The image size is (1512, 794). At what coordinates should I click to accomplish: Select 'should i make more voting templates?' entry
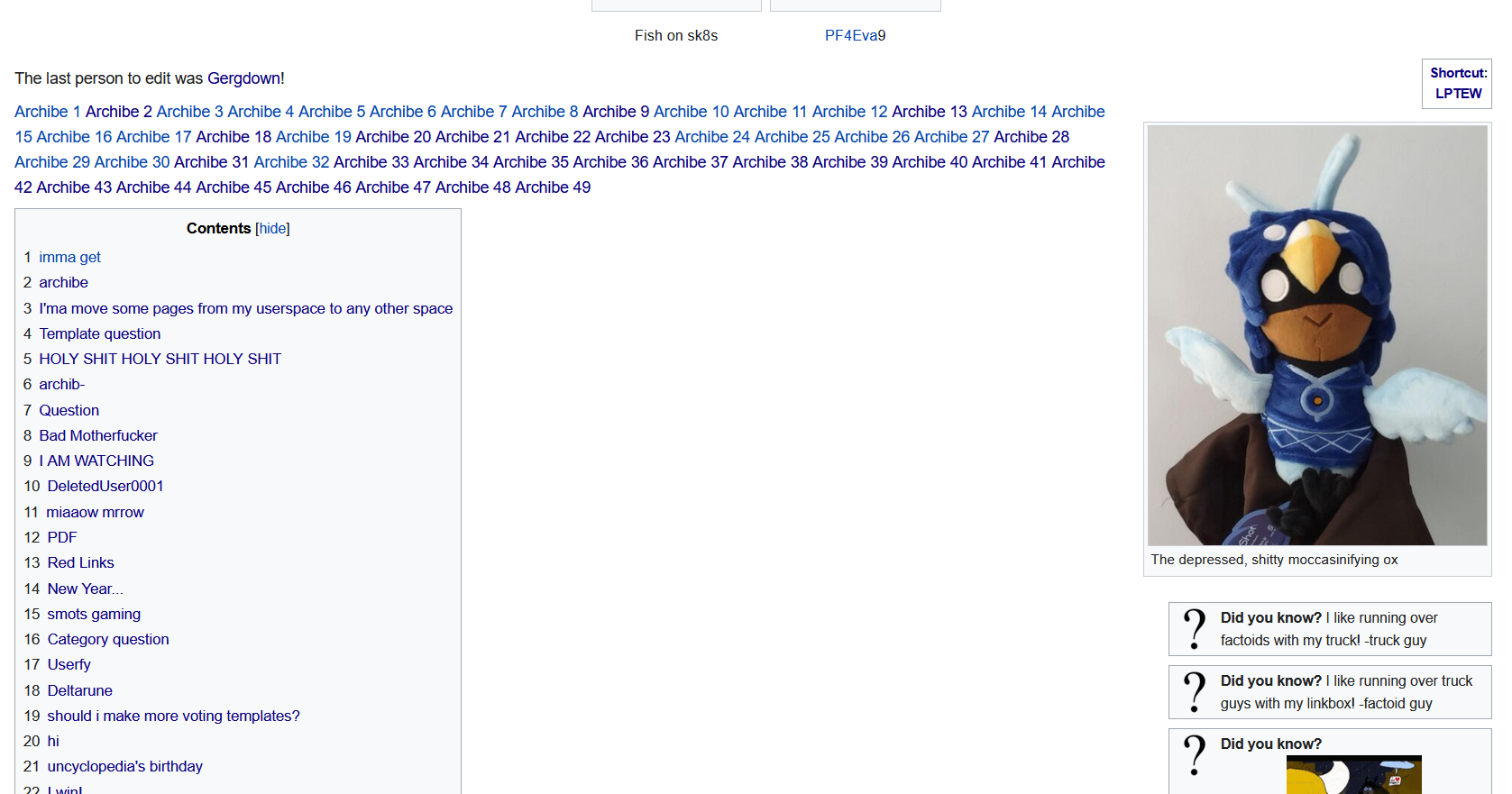pos(173,716)
